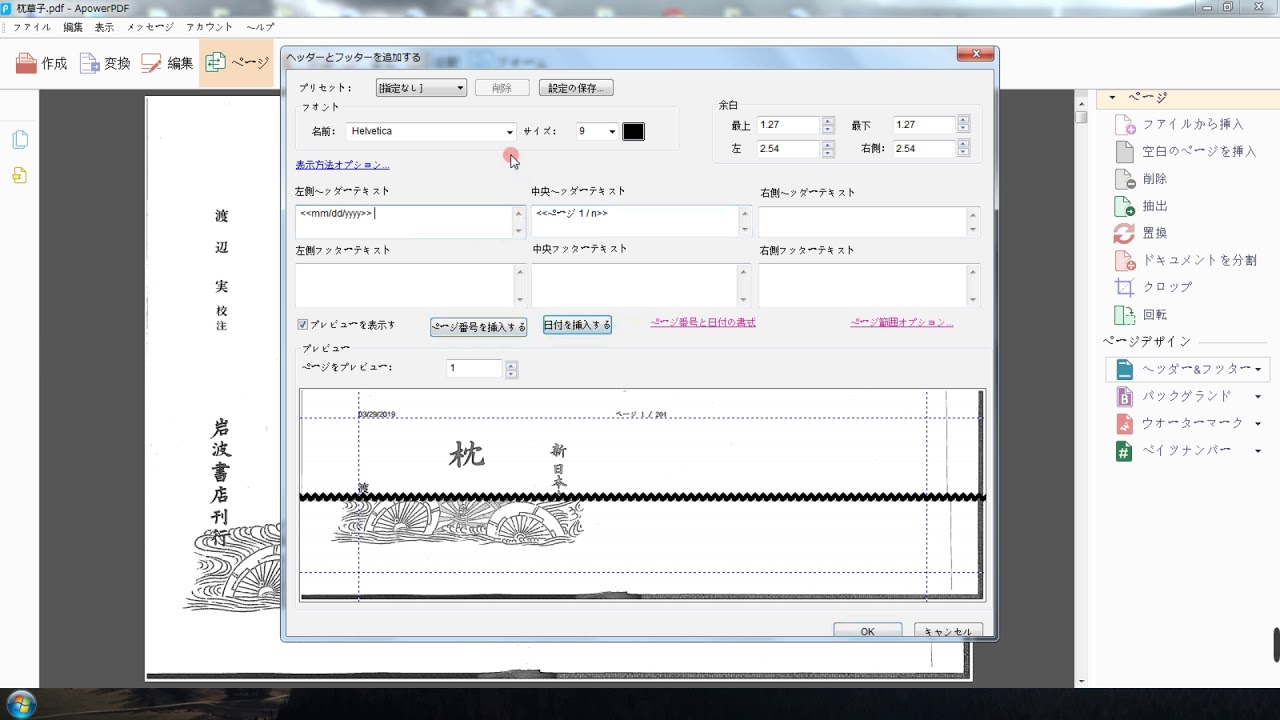
Task: Click the 右側 right margin field
Action: [924, 148]
